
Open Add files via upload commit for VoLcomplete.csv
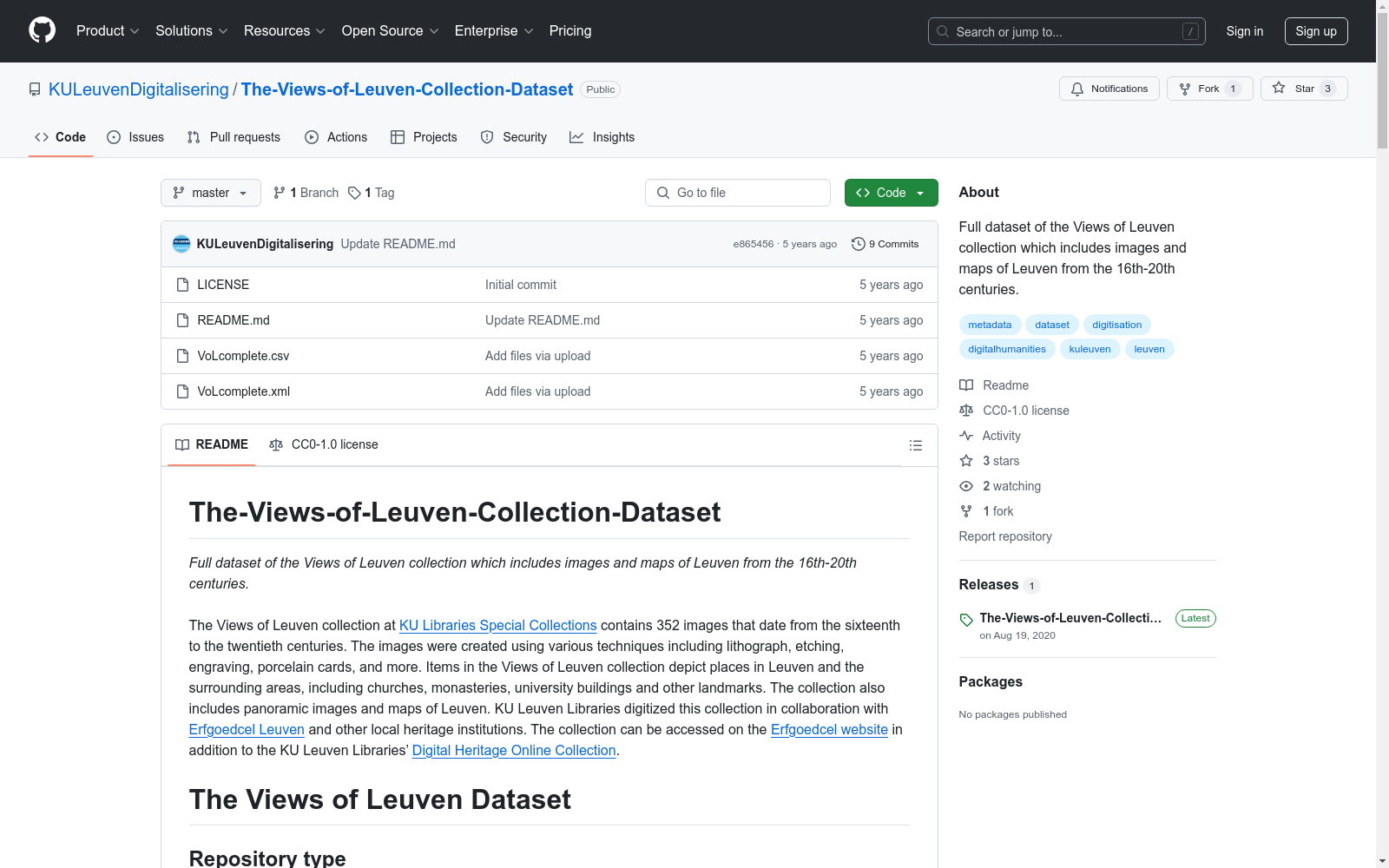pyautogui.click(x=538, y=356)
